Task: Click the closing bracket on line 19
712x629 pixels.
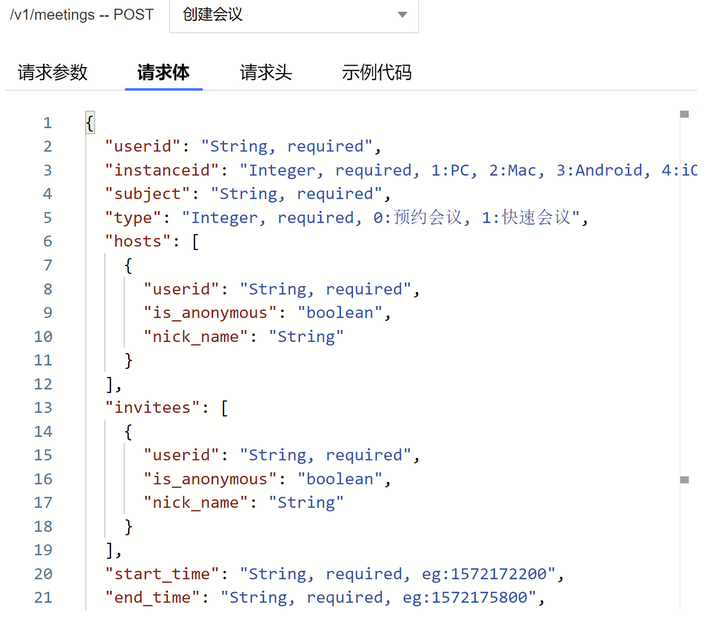Action: pyautogui.click(x=109, y=550)
